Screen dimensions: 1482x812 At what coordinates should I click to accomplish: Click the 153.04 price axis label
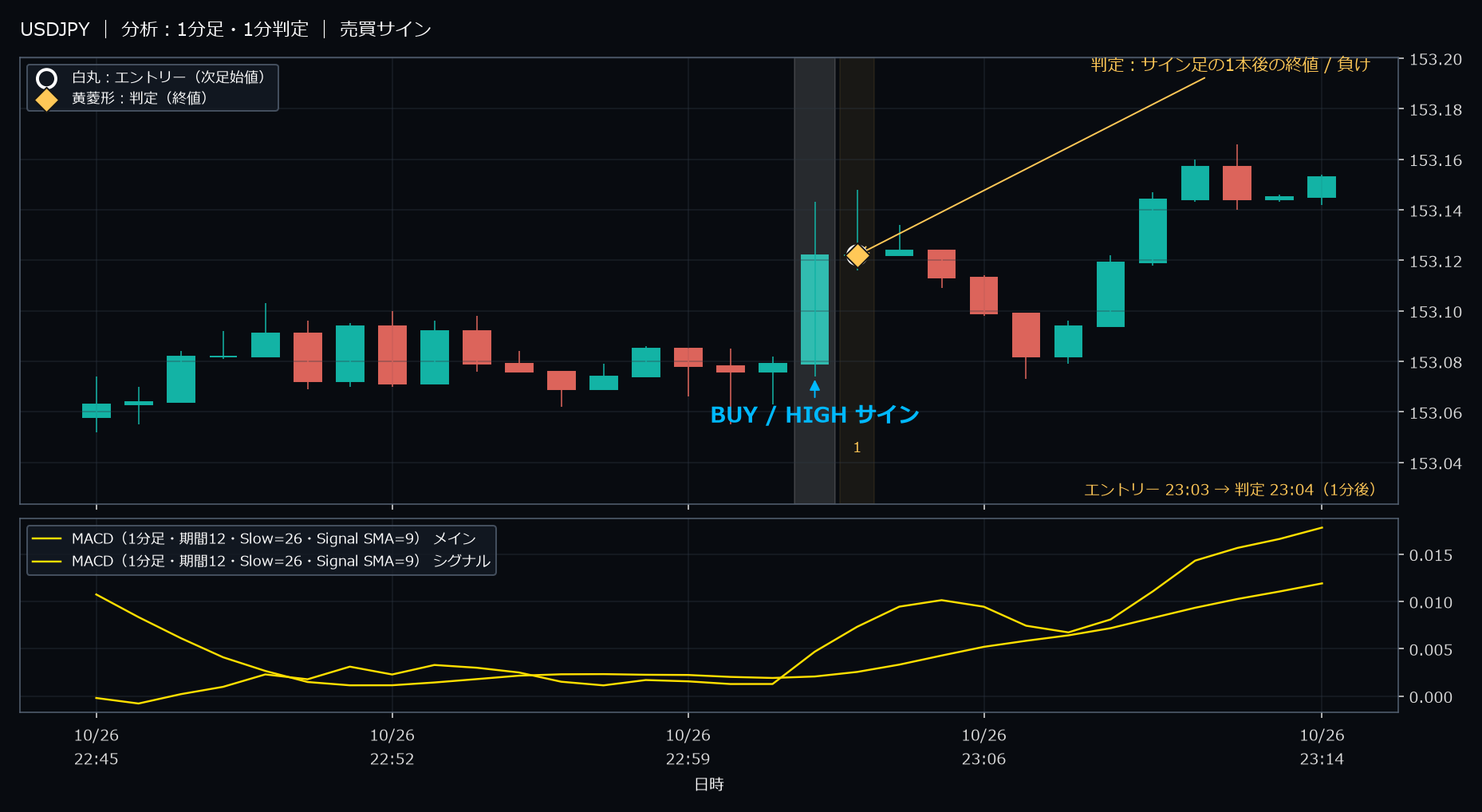click(x=1436, y=464)
